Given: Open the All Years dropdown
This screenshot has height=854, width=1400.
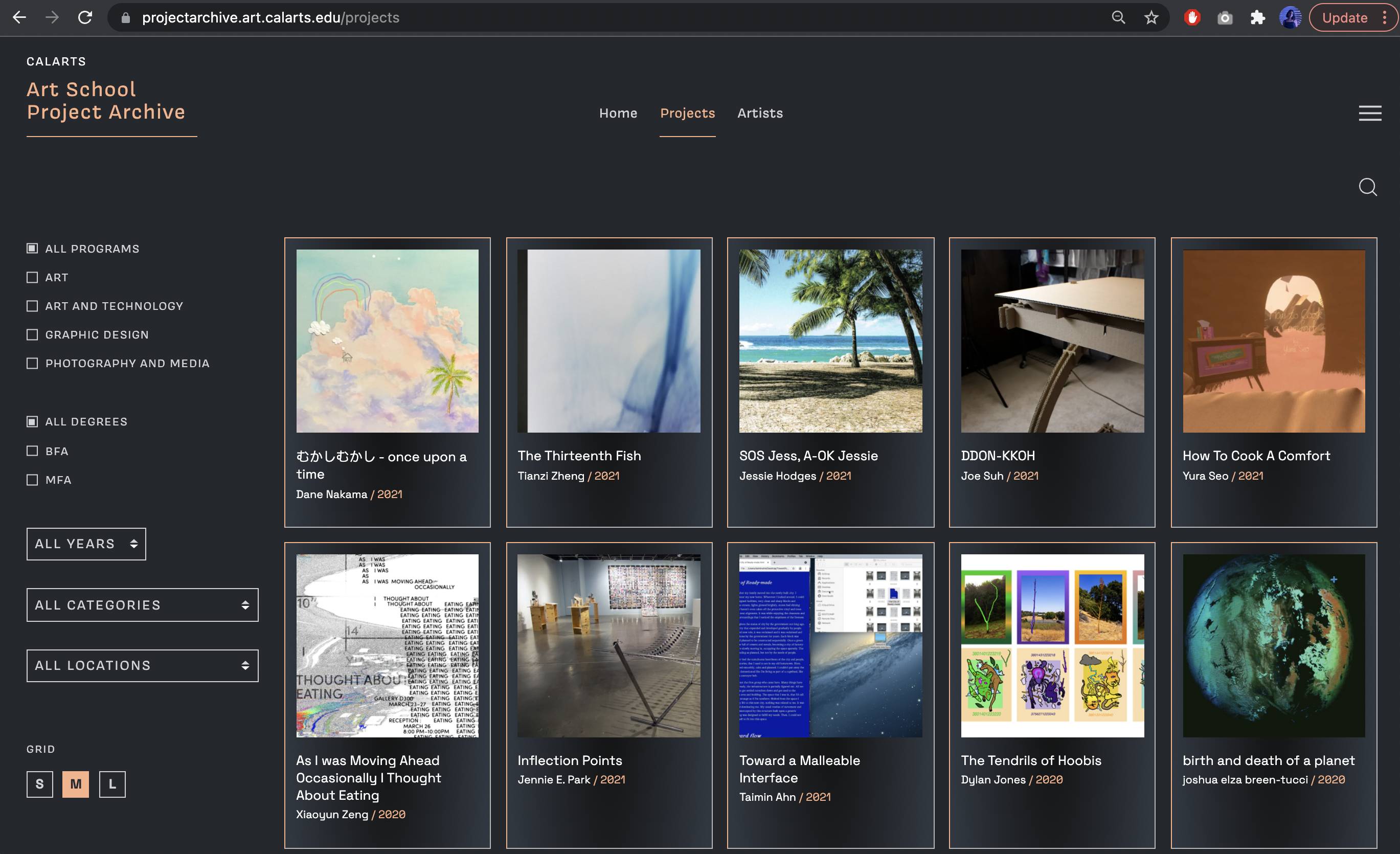Looking at the screenshot, I should (86, 544).
